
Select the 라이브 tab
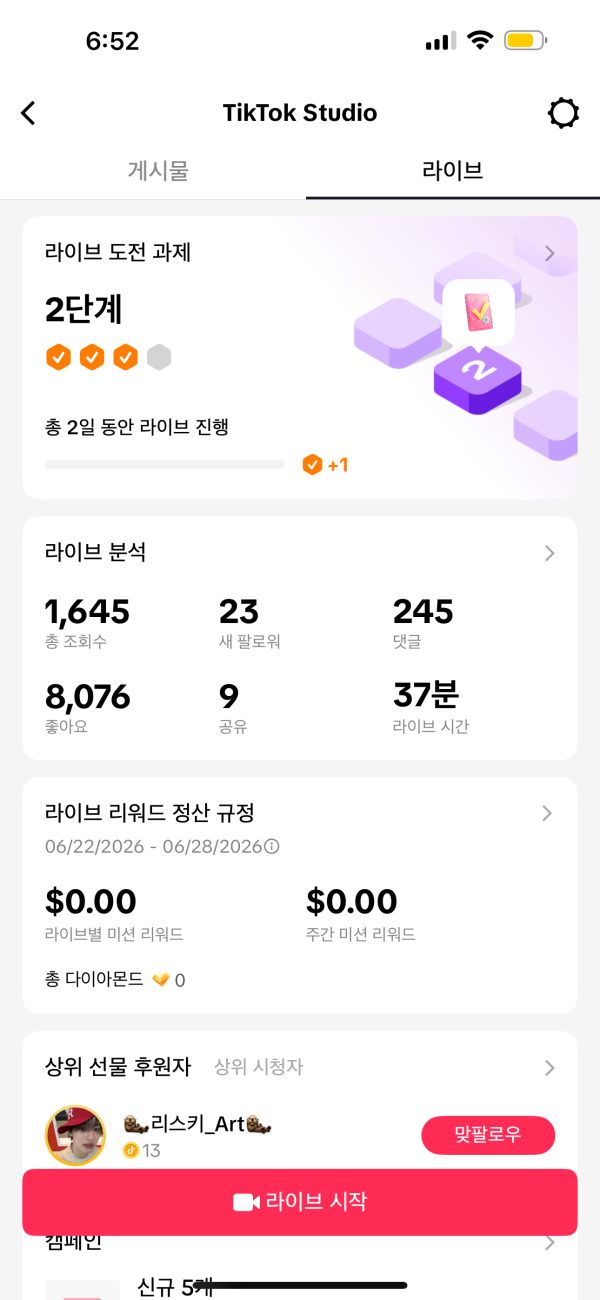pyautogui.click(x=453, y=170)
